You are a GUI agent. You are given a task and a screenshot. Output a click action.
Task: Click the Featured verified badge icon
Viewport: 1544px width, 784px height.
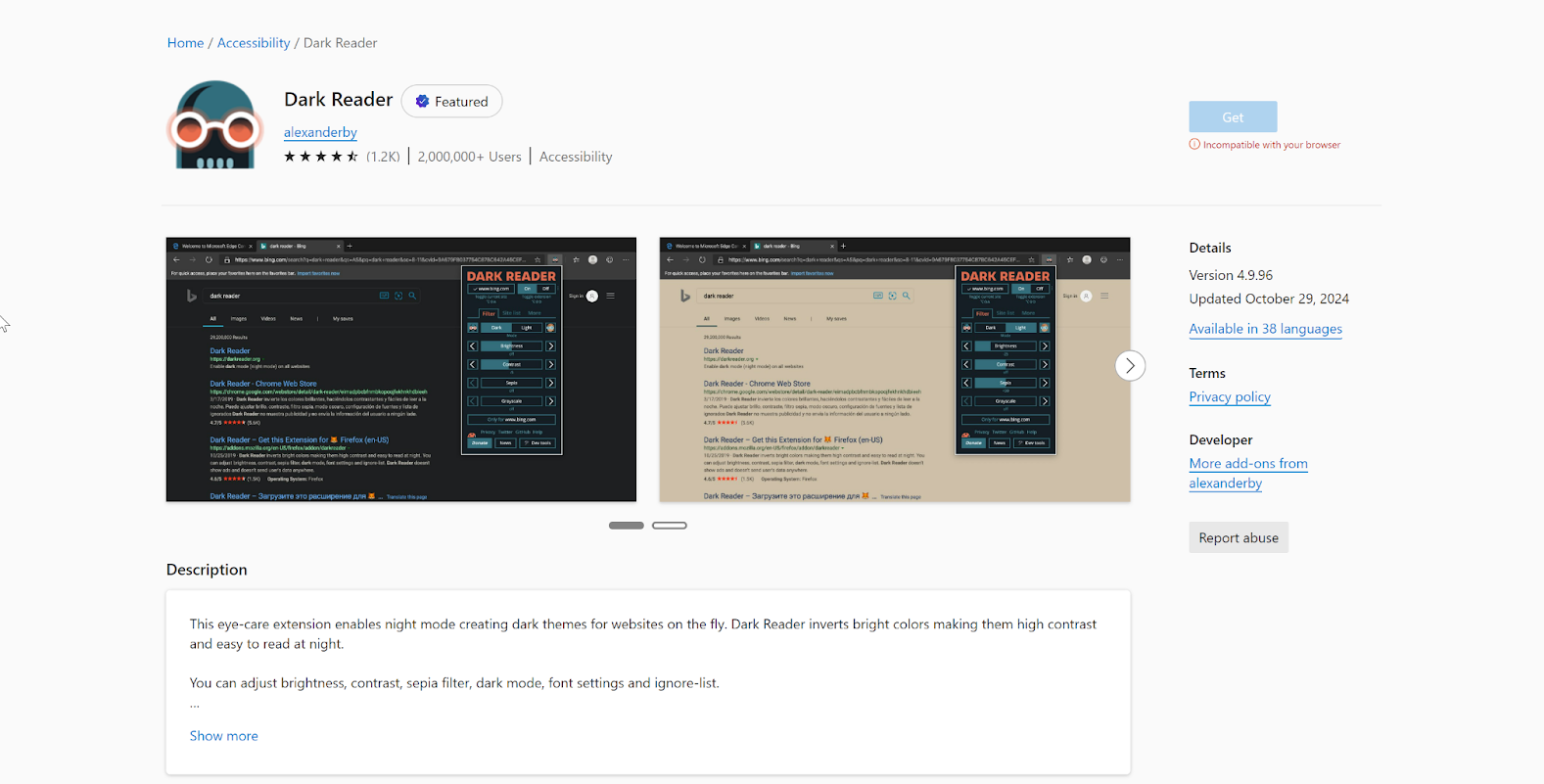click(422, 102)
